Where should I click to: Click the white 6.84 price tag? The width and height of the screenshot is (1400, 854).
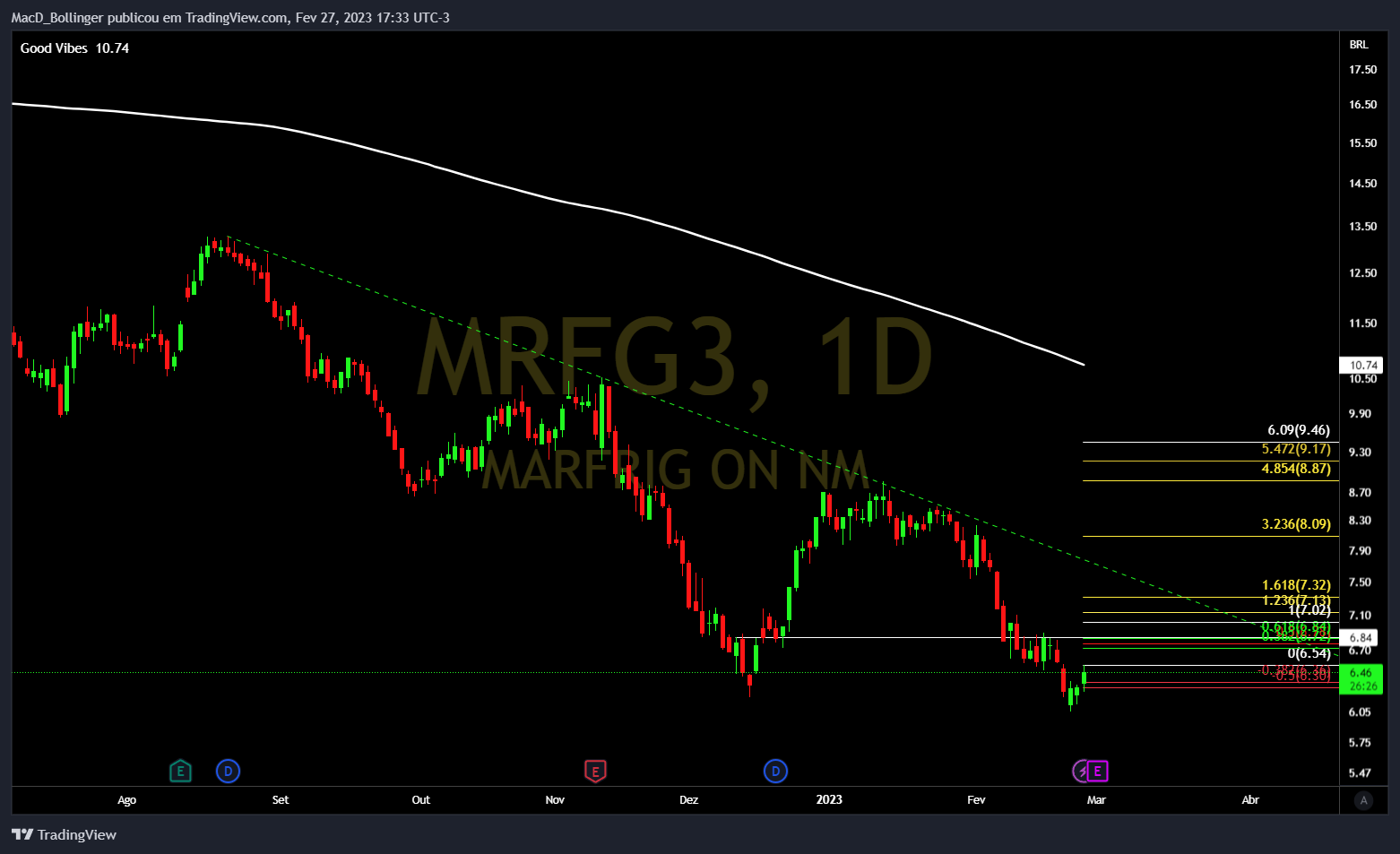click(x=1360, y=638)
